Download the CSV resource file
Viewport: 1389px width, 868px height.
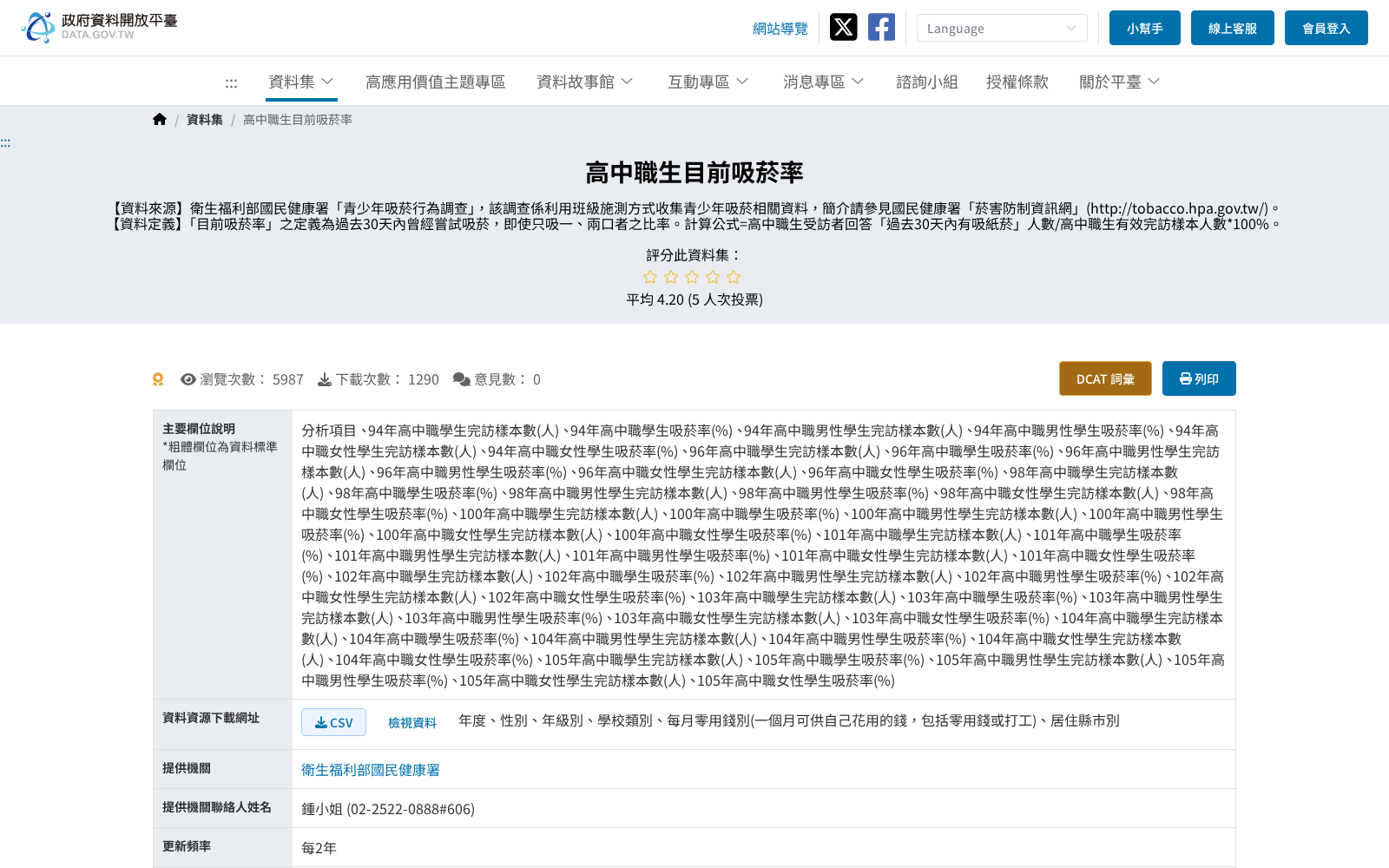[333, 722]
